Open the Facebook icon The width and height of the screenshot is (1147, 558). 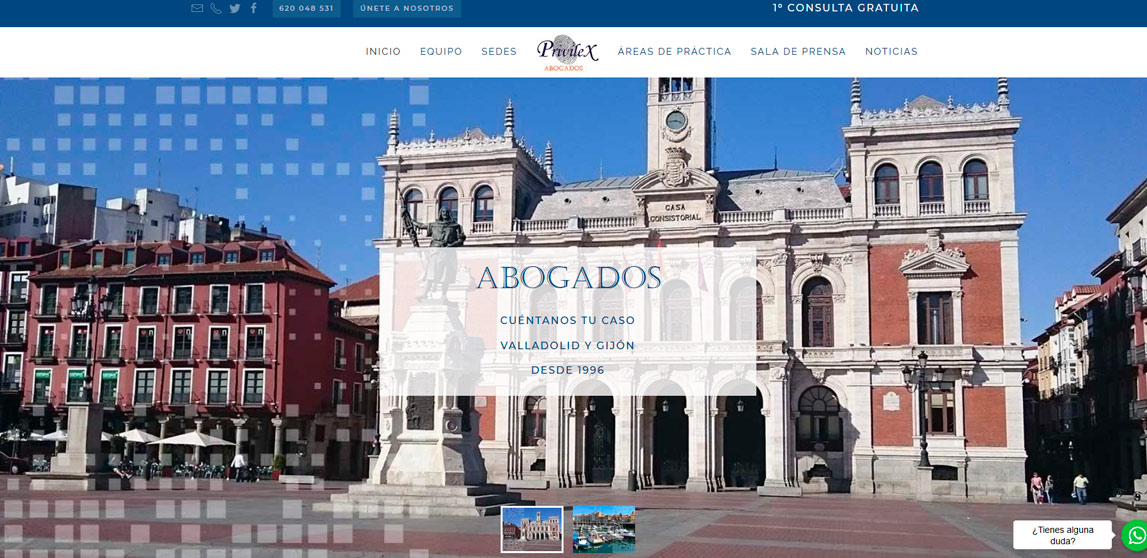click(254, 8)
